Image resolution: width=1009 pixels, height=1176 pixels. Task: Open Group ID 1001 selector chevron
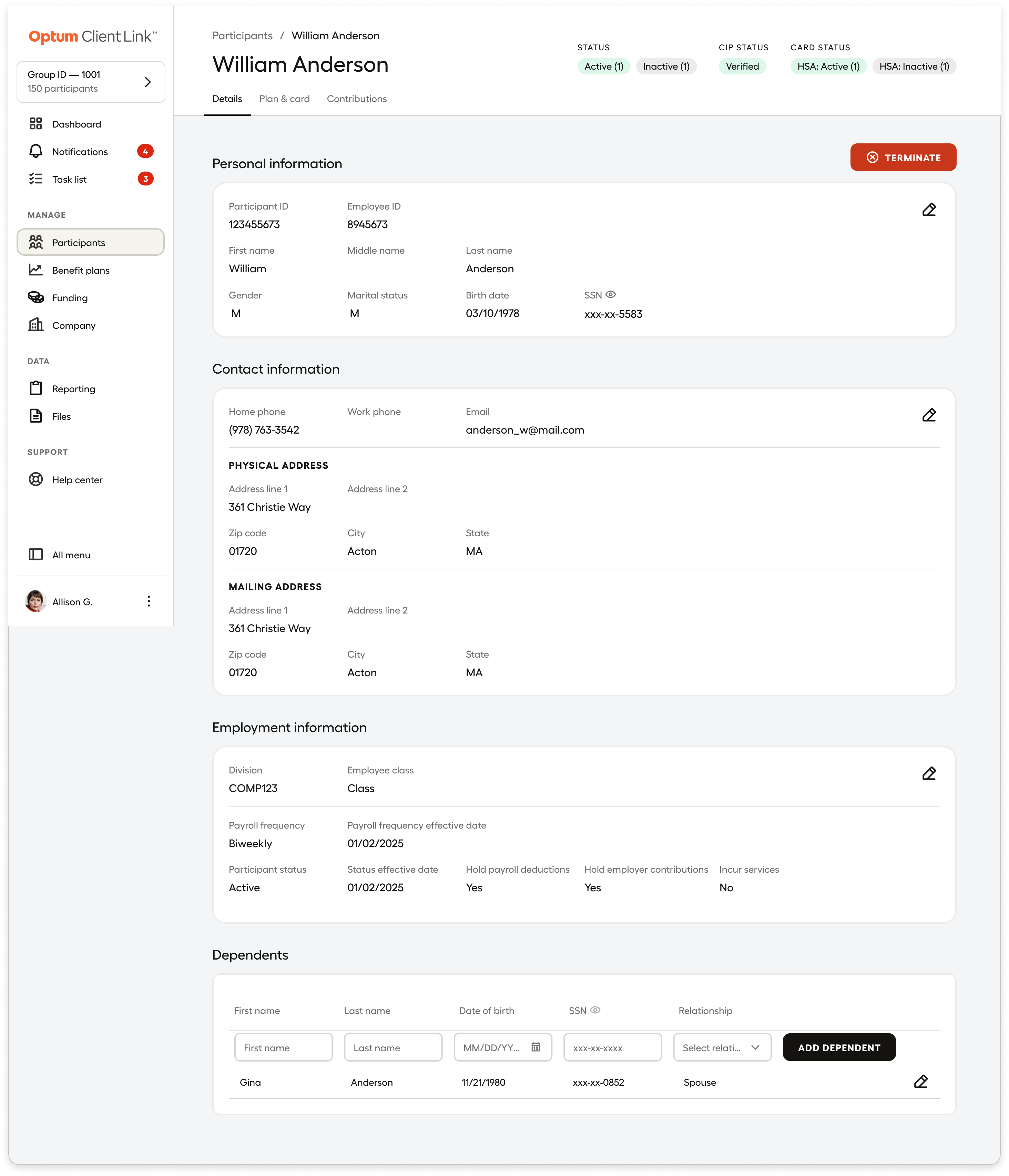147,82
